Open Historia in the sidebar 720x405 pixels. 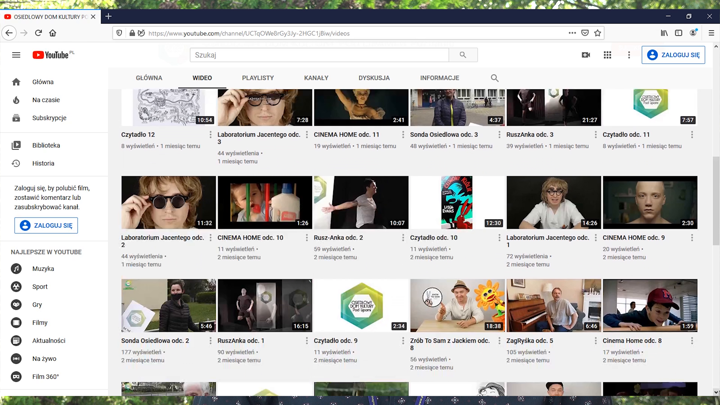(43, 163)
